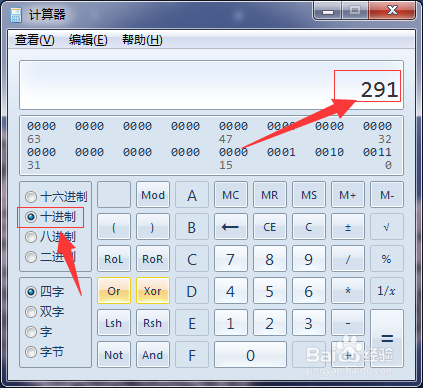Click the minus - button
Screen dimensions: 423x388
[348, 323]
